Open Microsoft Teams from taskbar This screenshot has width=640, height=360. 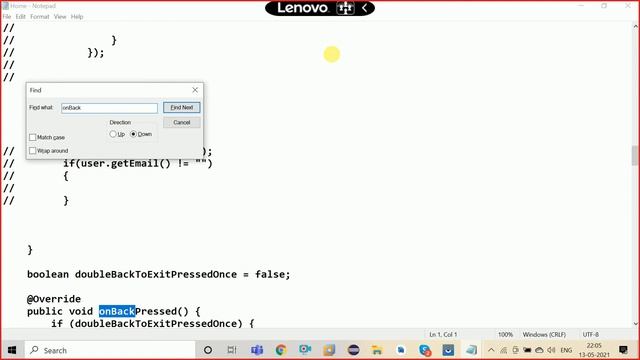[257, 350]
